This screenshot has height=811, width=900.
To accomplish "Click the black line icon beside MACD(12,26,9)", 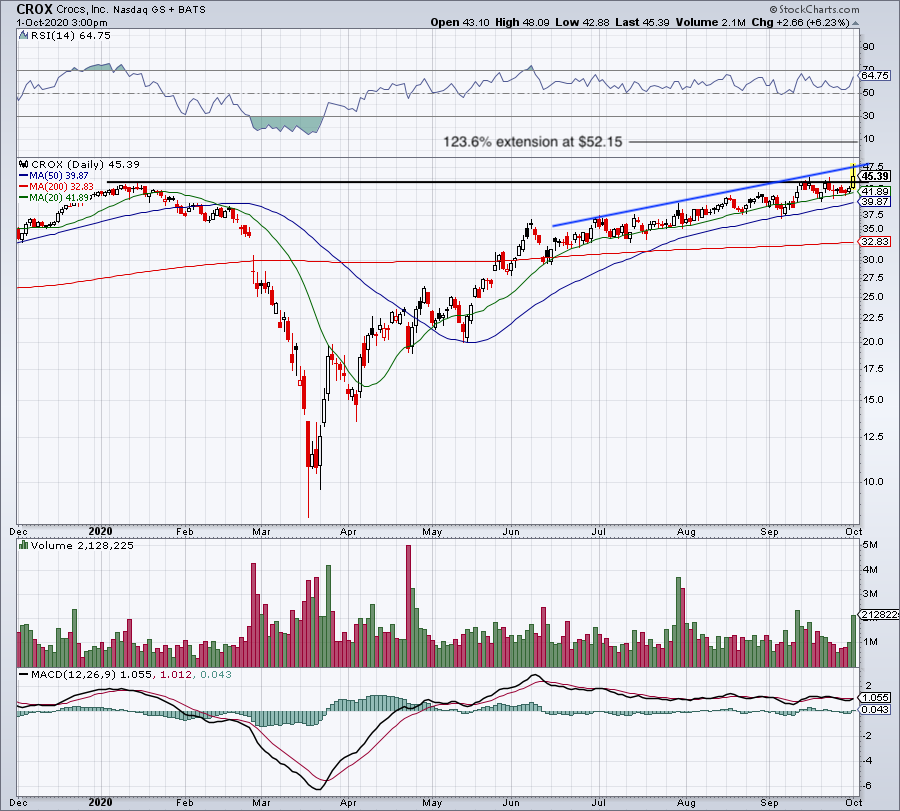I will coord(23,674).
